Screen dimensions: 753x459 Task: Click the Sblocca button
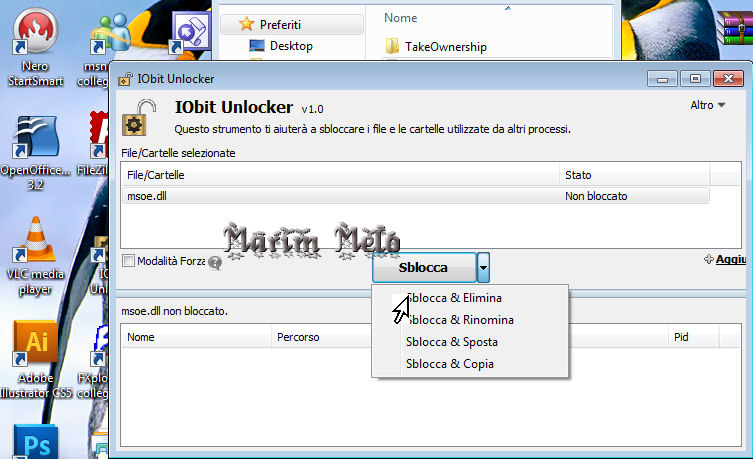tap(424, 267)
